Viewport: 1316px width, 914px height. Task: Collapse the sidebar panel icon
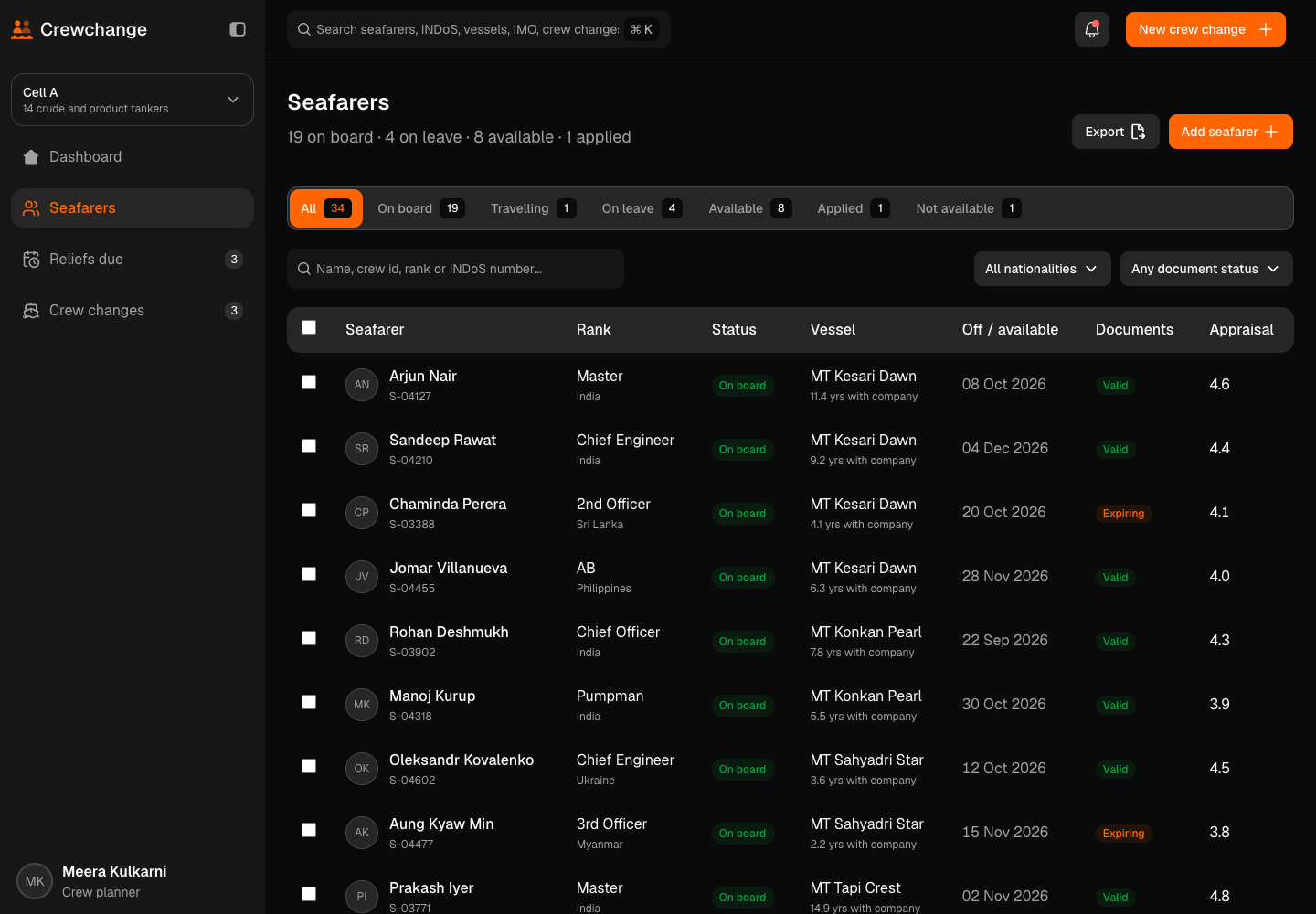(238, 29)
